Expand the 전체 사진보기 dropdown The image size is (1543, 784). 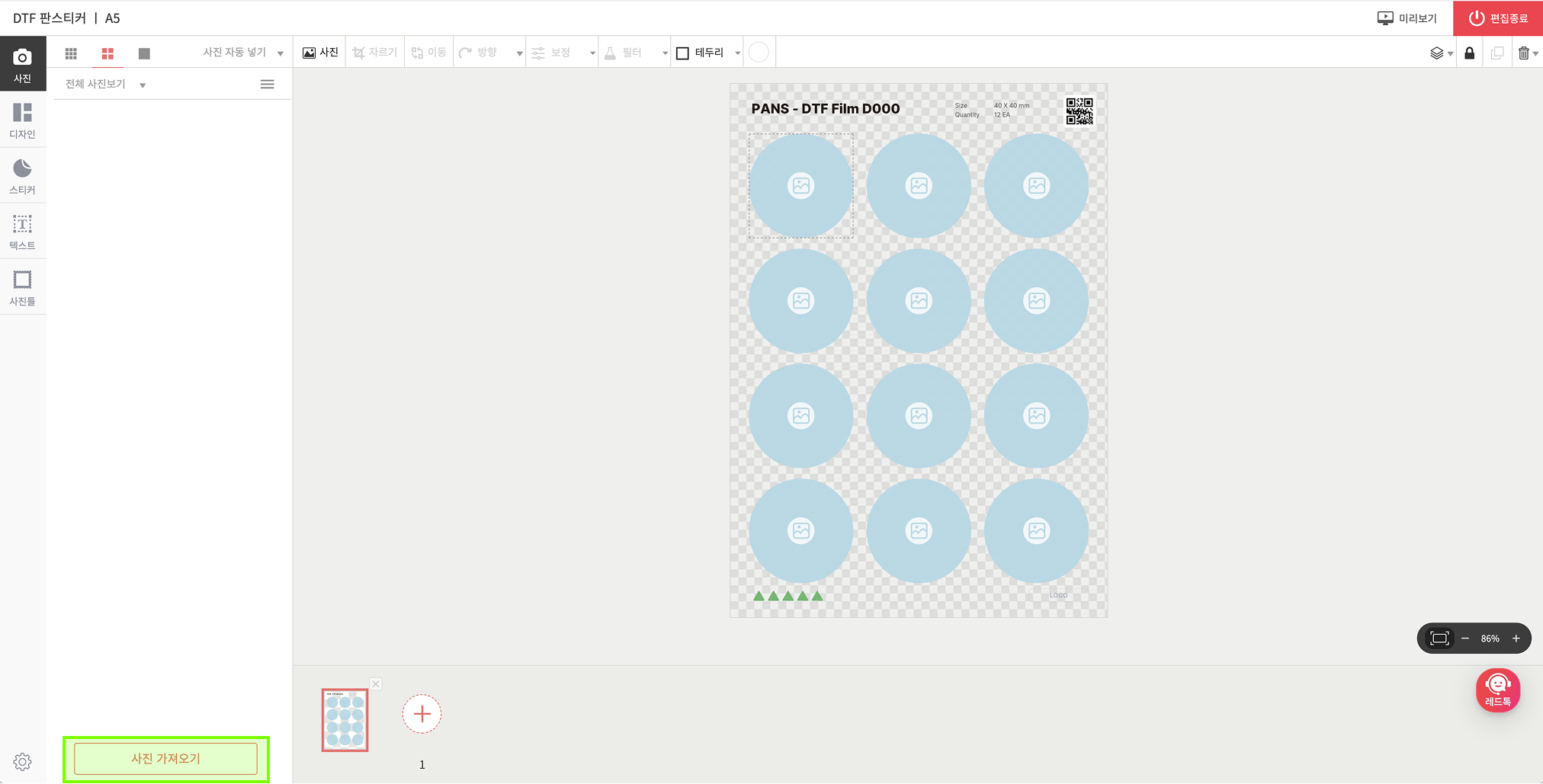pyautogui.click(x=143, y=85)
